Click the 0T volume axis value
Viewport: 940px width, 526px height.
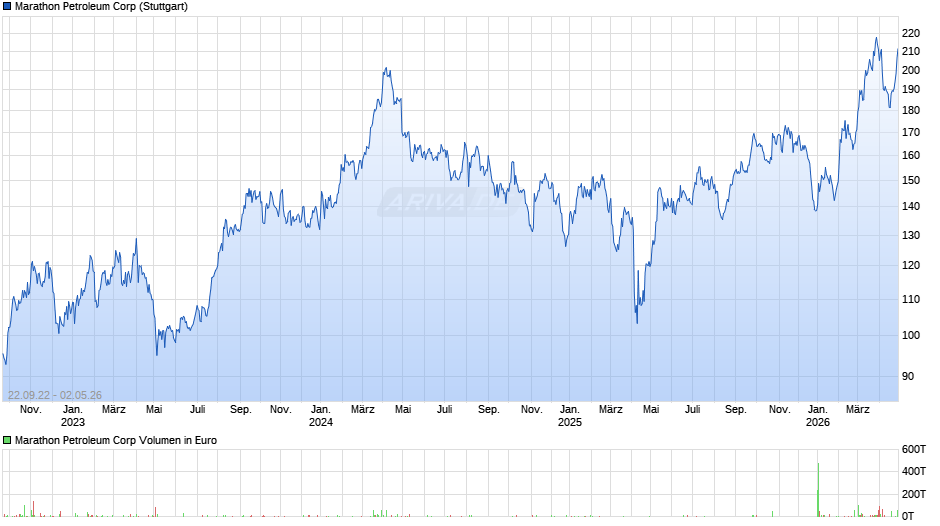tap(908, 516)
